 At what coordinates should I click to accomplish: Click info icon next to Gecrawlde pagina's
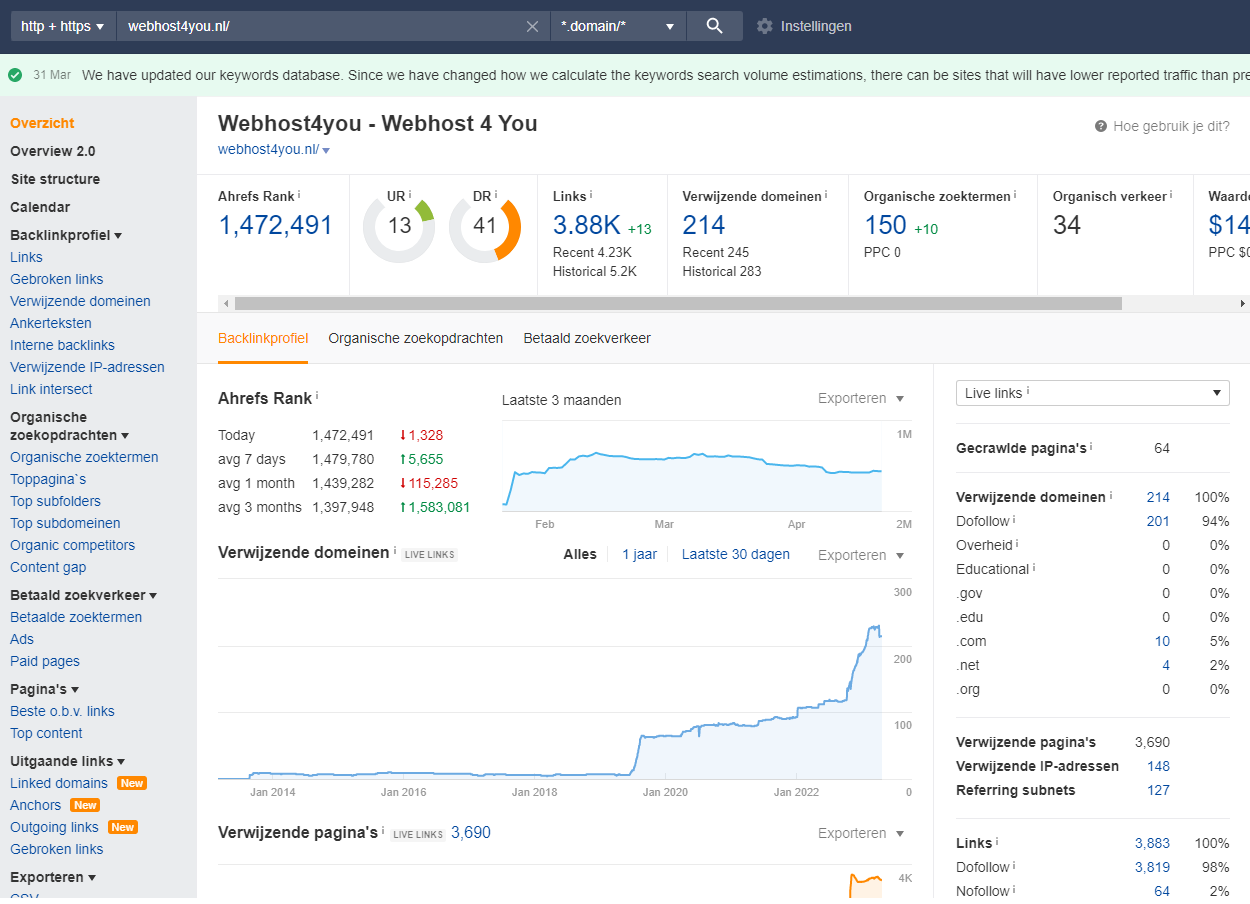1091,446
